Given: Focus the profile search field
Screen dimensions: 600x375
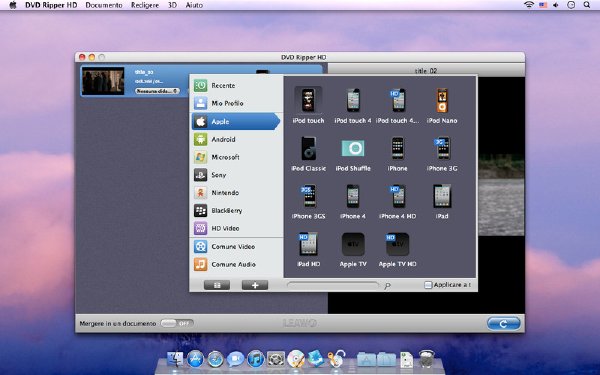Looking at the screenshot, I should click(x=333, y=285).
